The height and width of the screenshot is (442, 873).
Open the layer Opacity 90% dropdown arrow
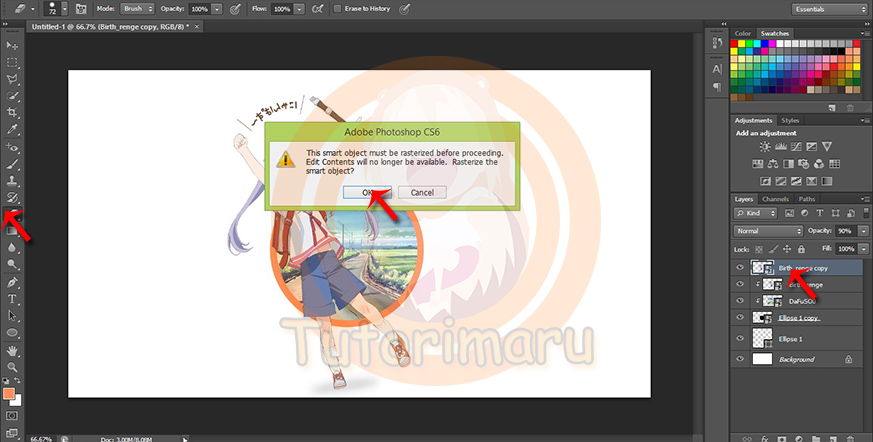(x=864, y=230)
